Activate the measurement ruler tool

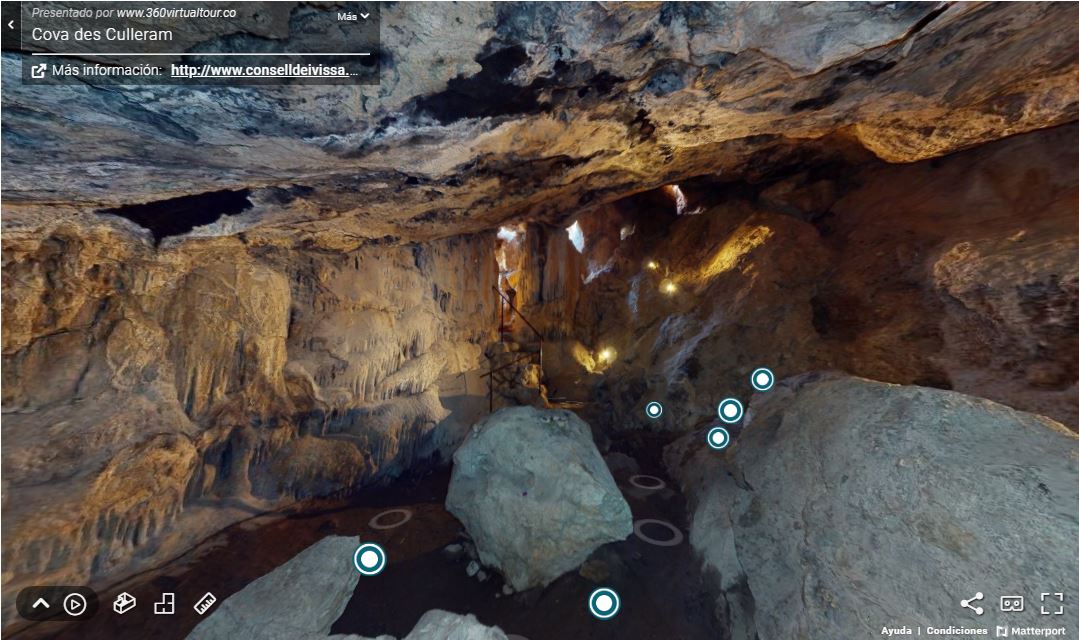205,604
